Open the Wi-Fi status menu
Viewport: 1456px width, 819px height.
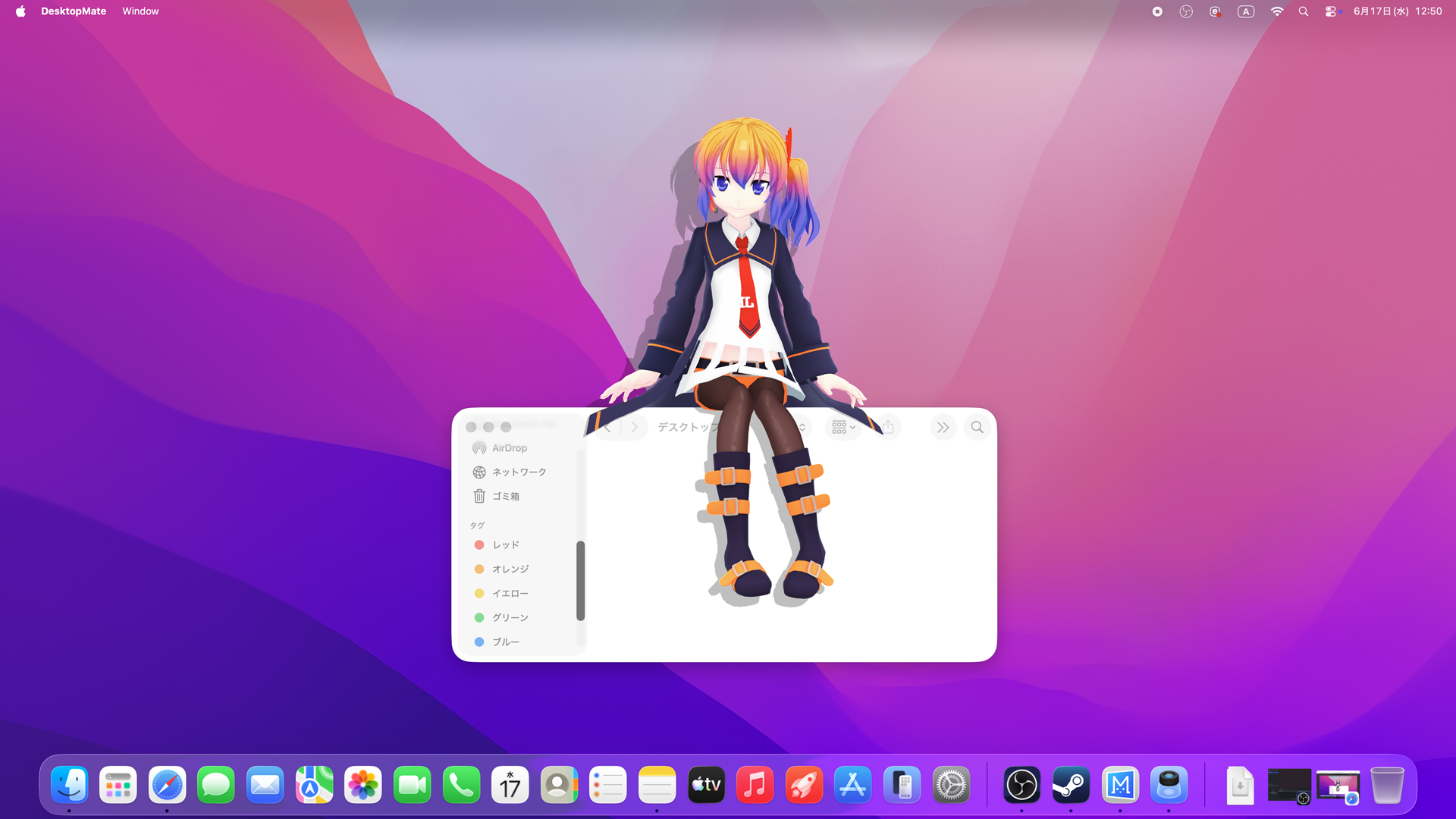1277,11
